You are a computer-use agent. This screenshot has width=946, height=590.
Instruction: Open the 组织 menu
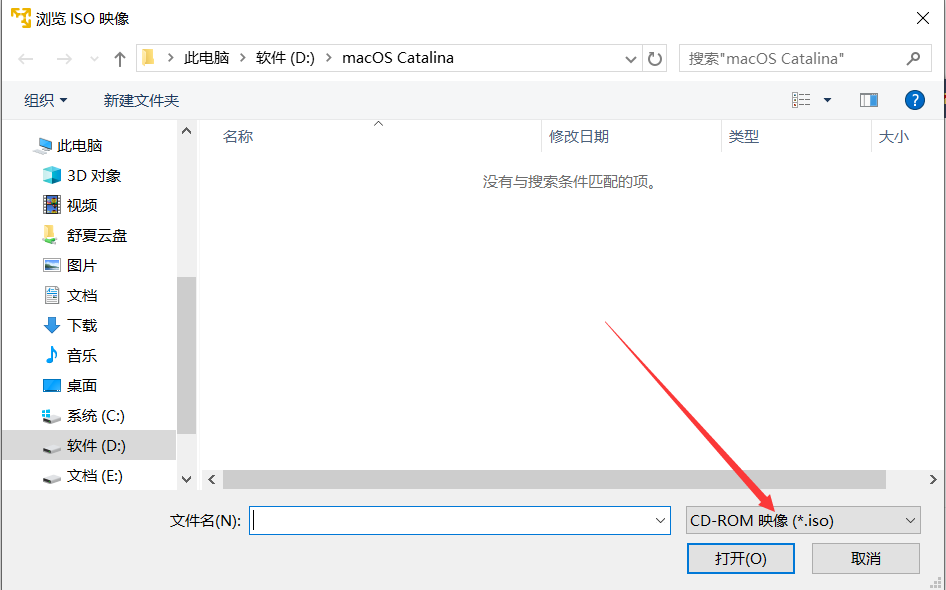click(x=45, y=100)
